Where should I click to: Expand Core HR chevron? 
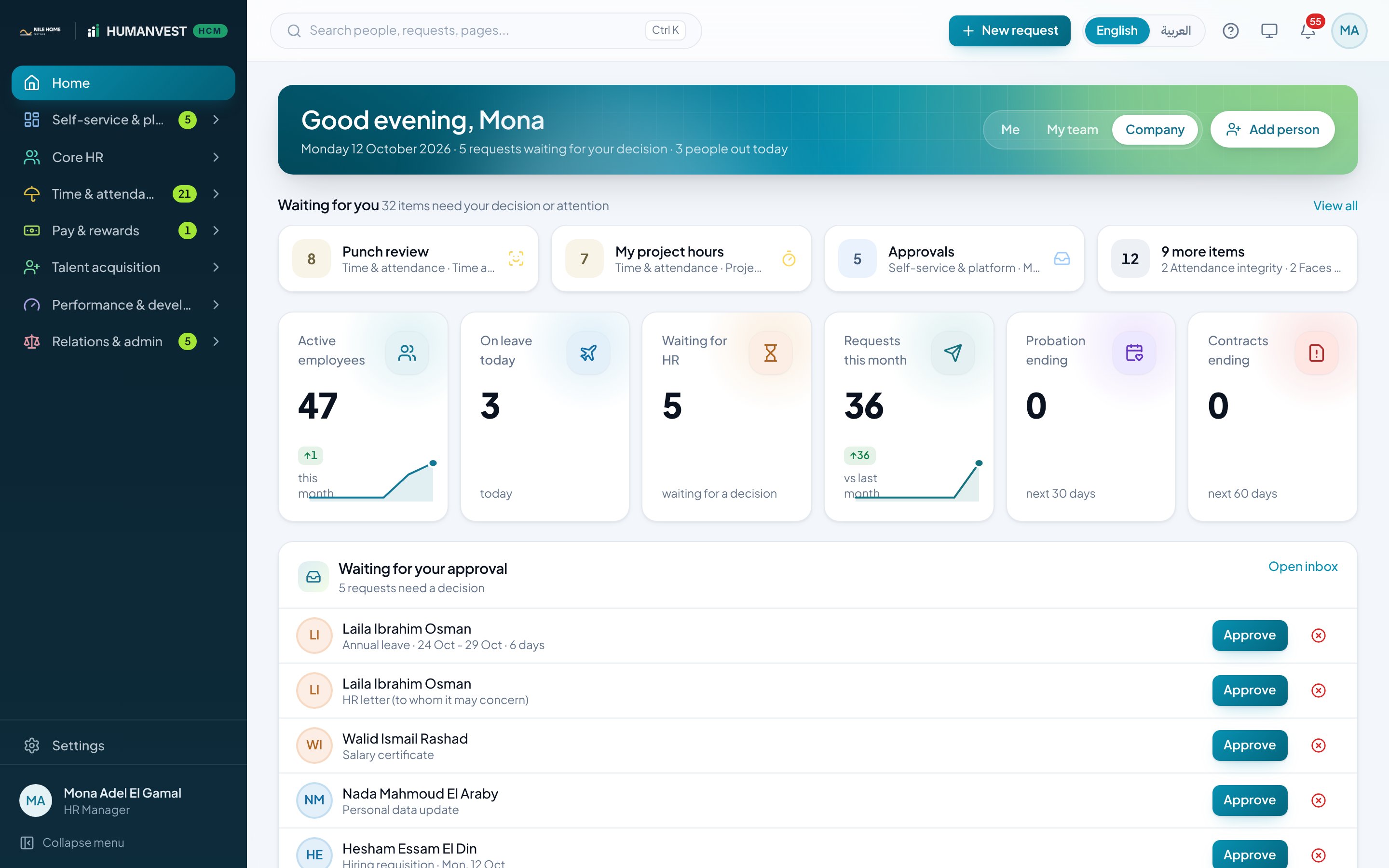click(x=216, y=157)
